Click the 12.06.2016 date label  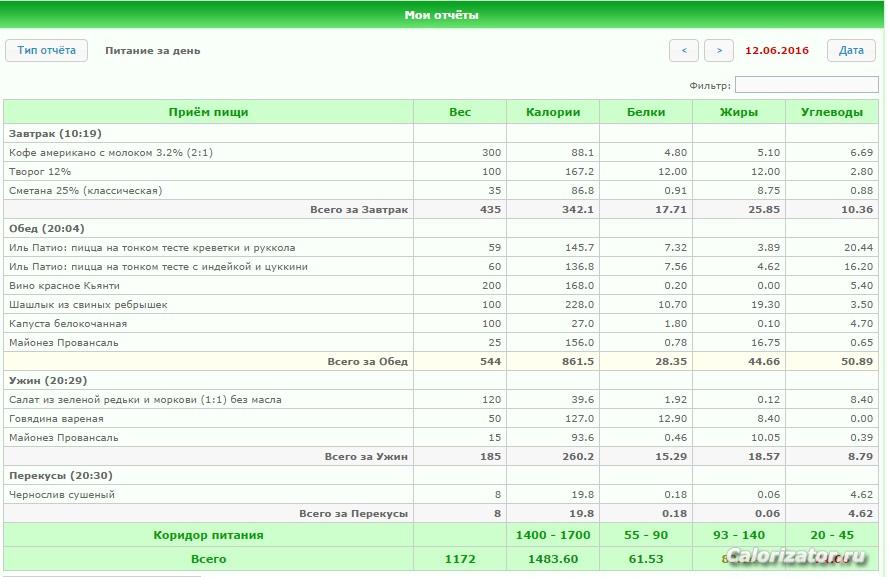click(x=777, y=50)
